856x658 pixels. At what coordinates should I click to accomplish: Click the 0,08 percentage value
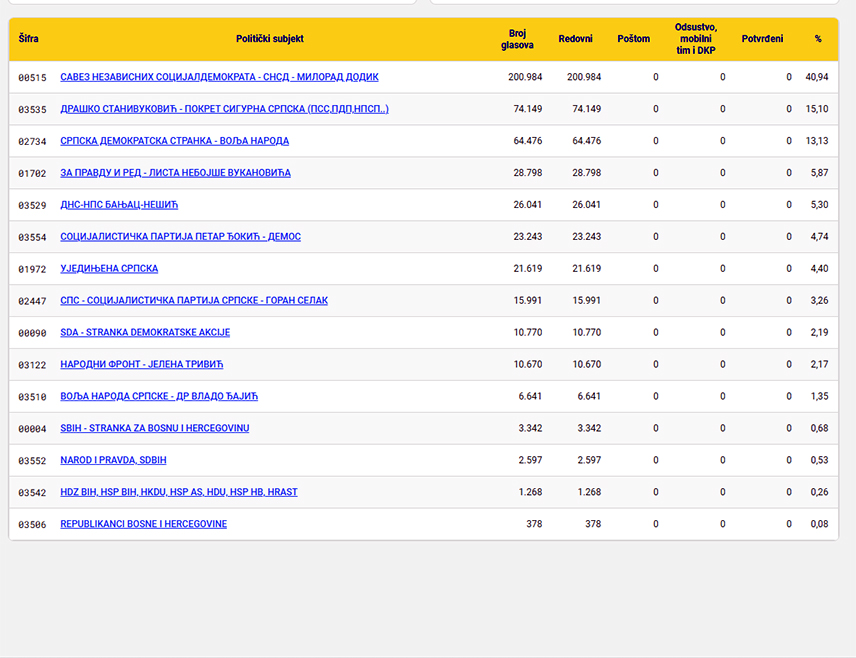[819, 524]
